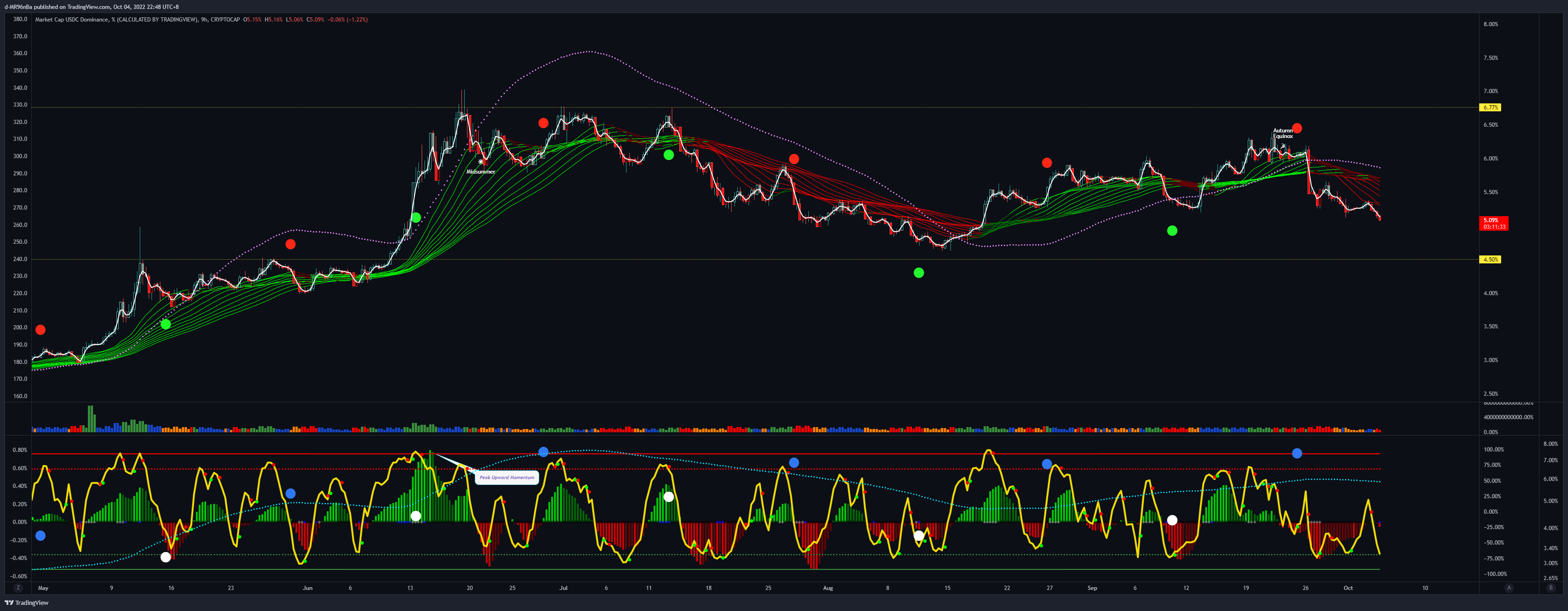Click the red 5.09% current price label
Image resolution: width=1568 pixels, height=611 pixels.
pos(1494,224)
